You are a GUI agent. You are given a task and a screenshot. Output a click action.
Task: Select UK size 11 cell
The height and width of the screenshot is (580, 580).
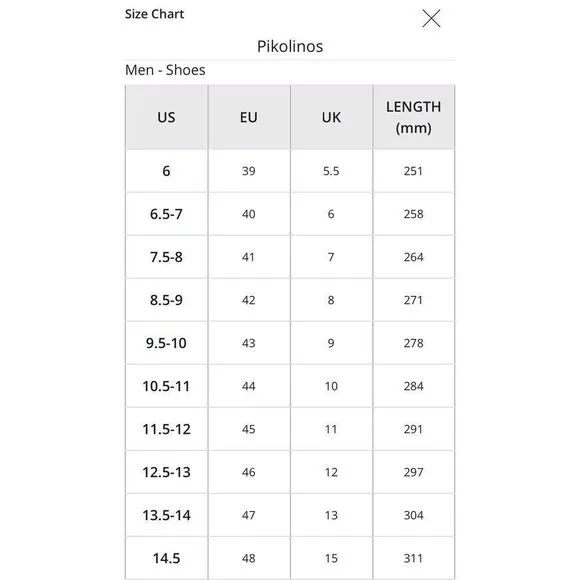pyautogui.click(x=331, y=429)
